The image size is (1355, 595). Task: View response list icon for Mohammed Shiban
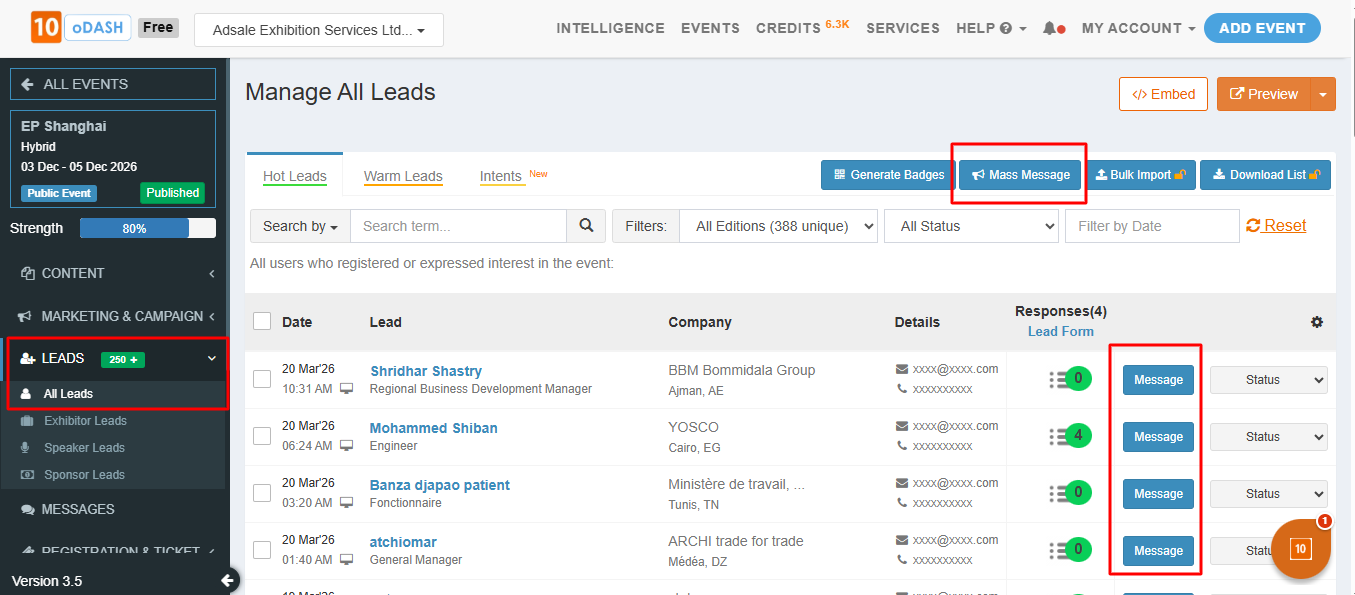tap(1059, 437)
